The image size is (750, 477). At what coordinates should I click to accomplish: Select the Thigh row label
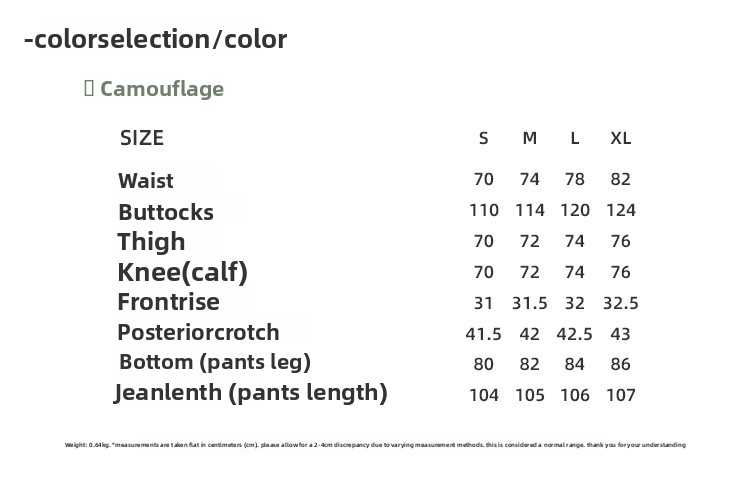click(x=151, y=242)
